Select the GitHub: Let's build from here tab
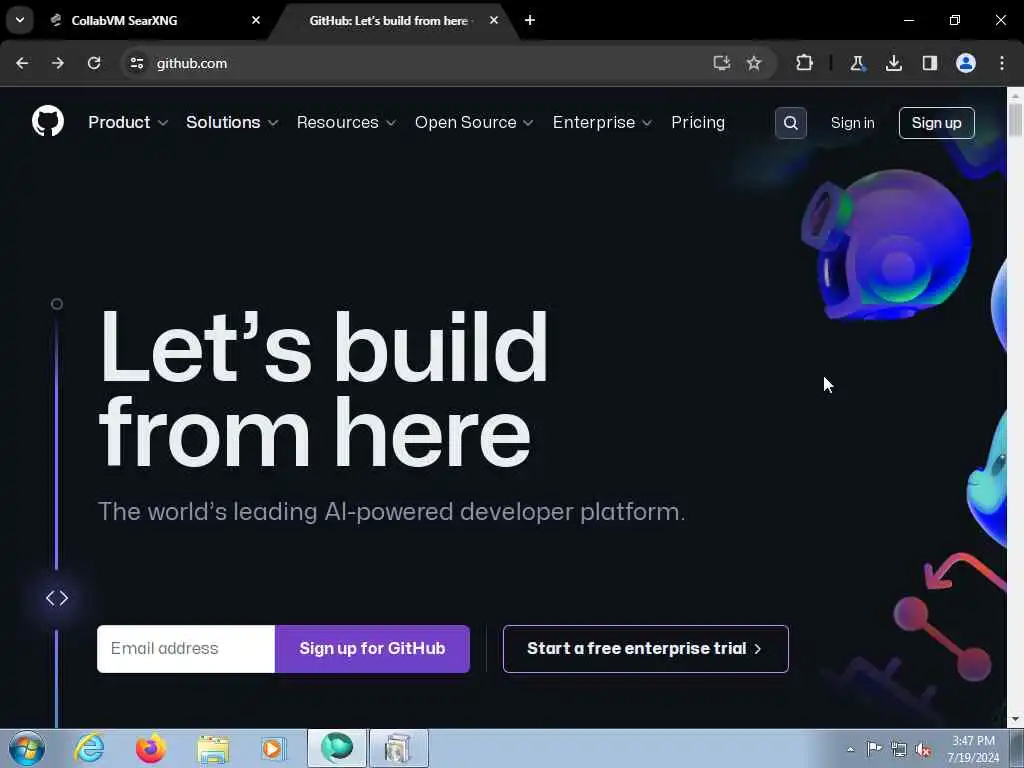Screen dimensions: 1024x768 (x=389, y=20)
